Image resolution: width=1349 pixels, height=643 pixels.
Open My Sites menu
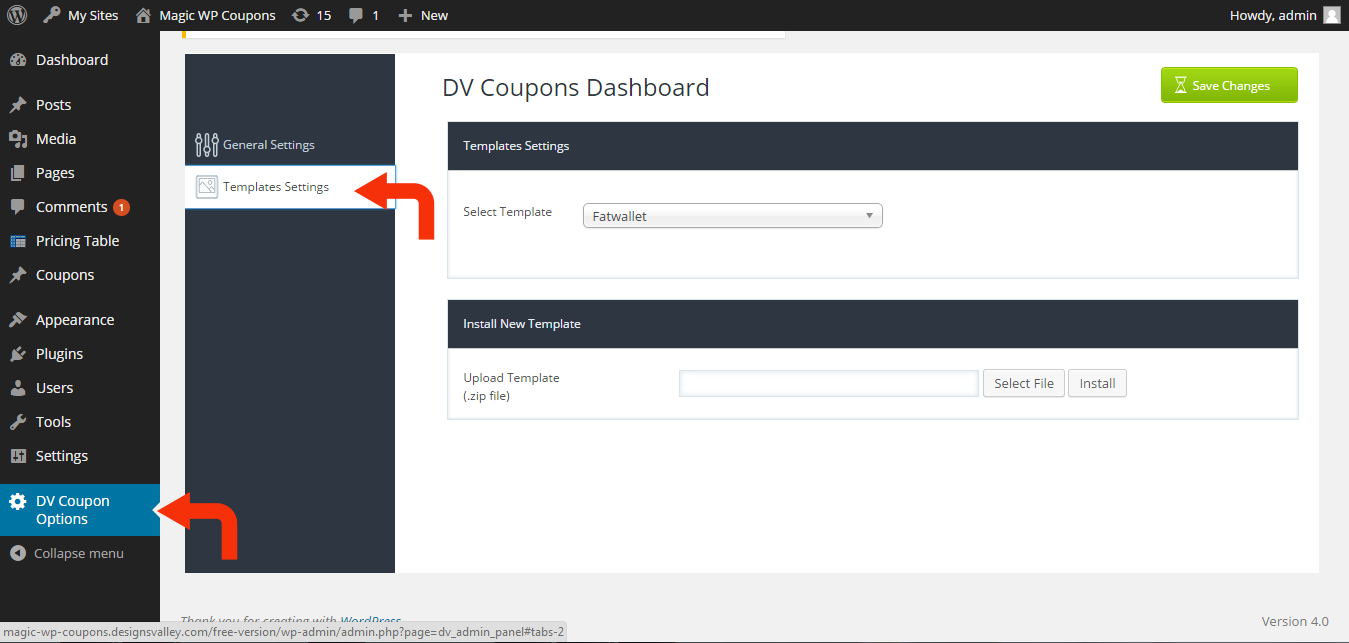point(80,15)
